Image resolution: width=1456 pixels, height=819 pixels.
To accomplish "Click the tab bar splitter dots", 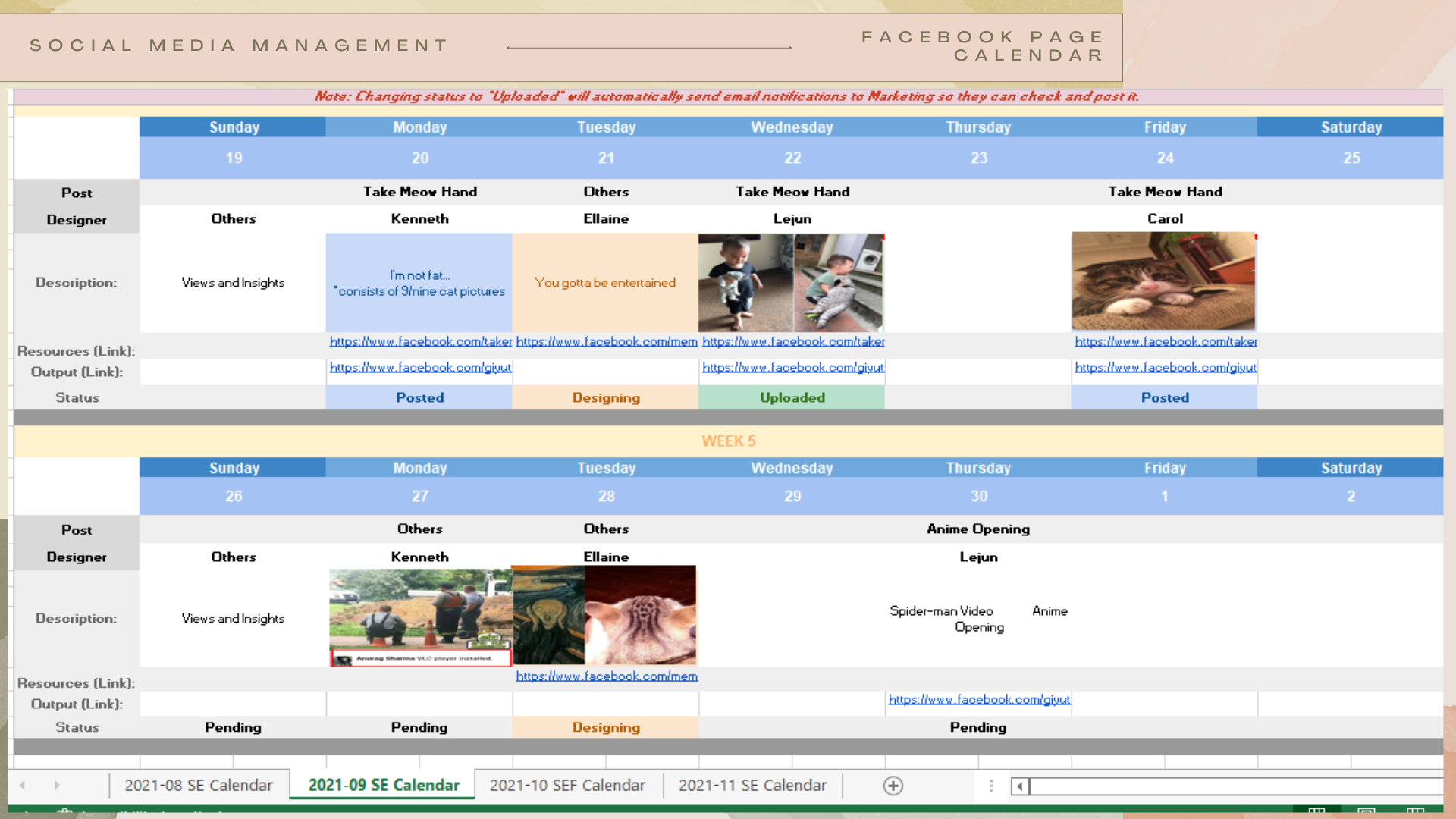I will [991, 786].
